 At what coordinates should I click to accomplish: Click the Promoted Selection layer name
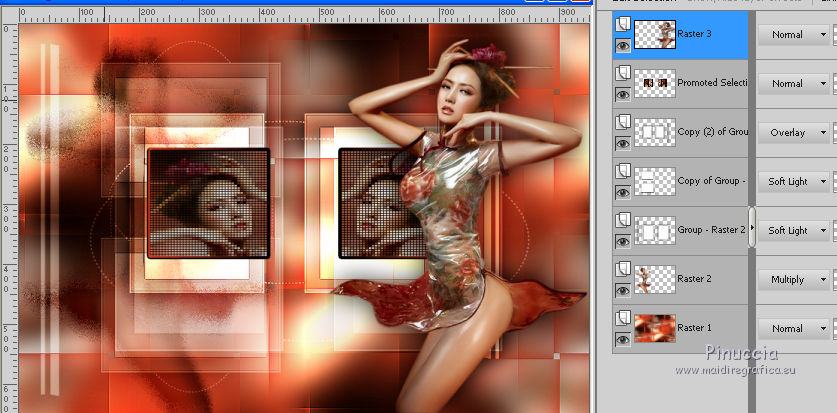point(712,83)
